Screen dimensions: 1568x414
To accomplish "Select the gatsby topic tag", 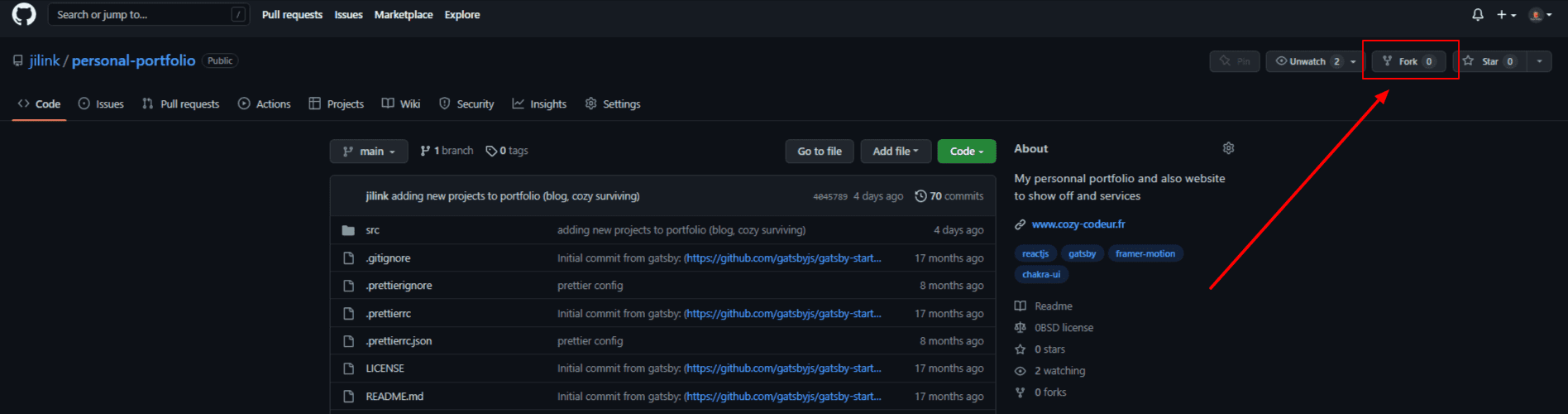I will pos(1082,253).
